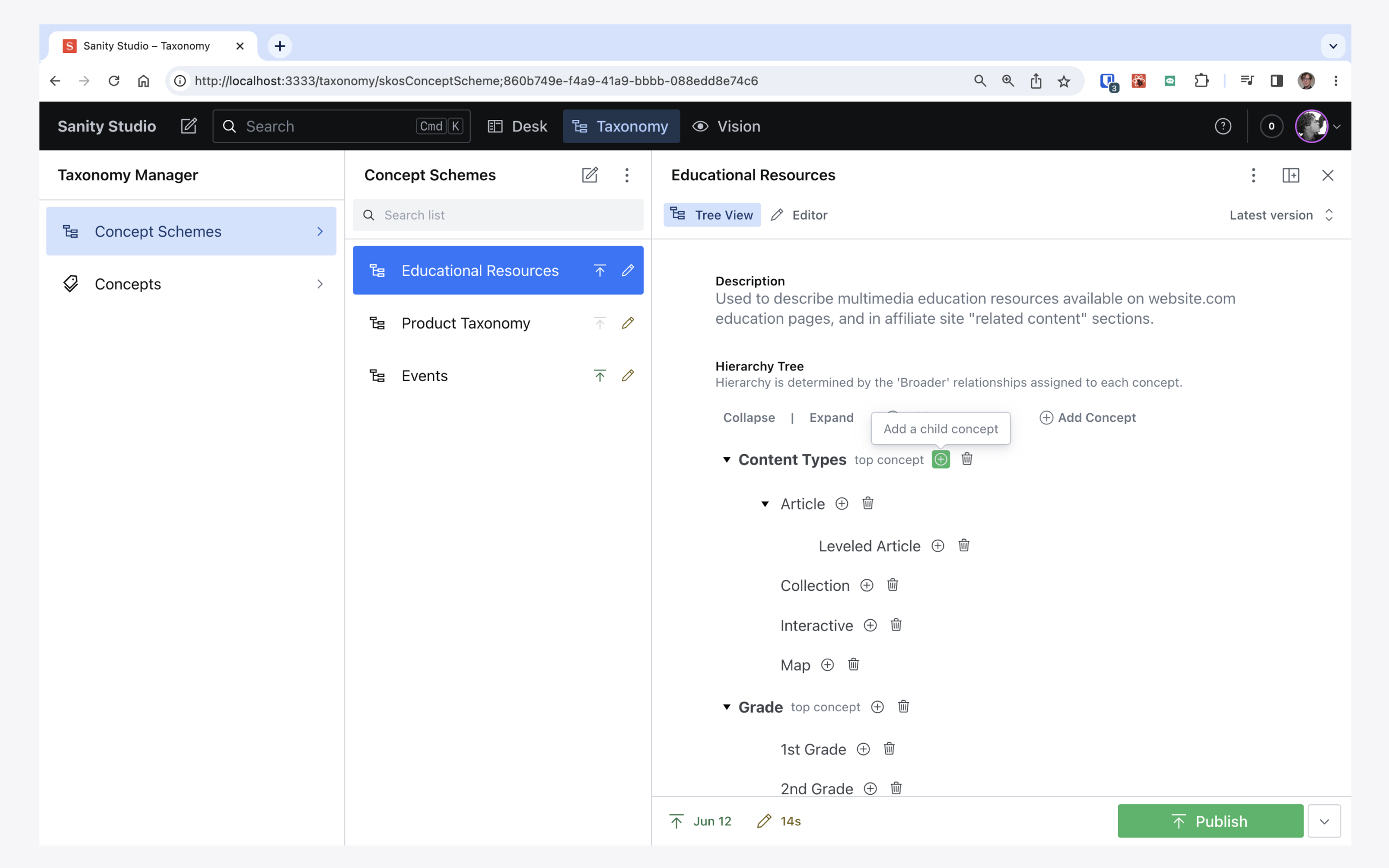Click the 2nd Grade concept label
Image resolution: width=1389 pixels, height=868 pixels.
816,789
